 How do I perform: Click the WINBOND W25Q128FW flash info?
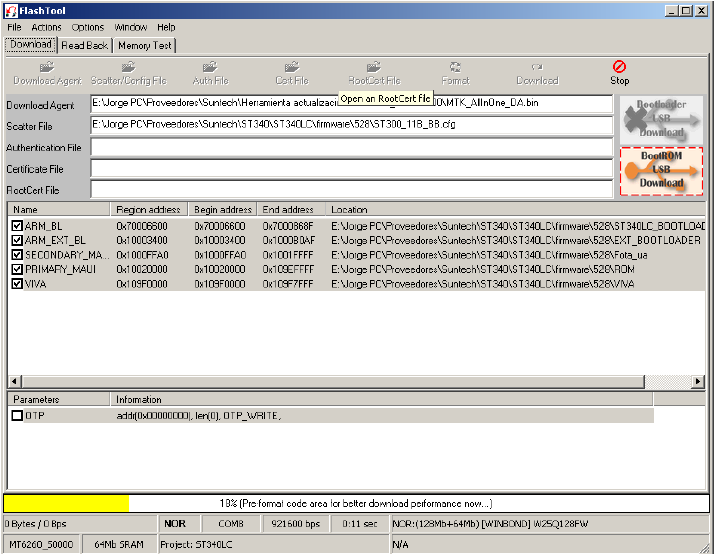[x=550, y=524]
